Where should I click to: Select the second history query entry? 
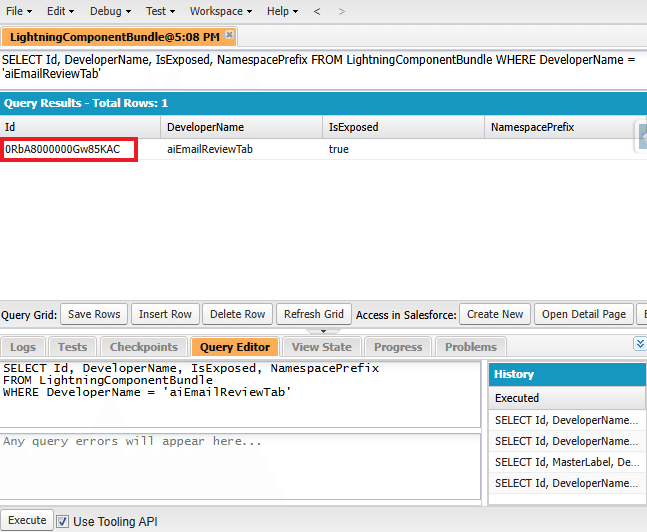pos(567,441)
